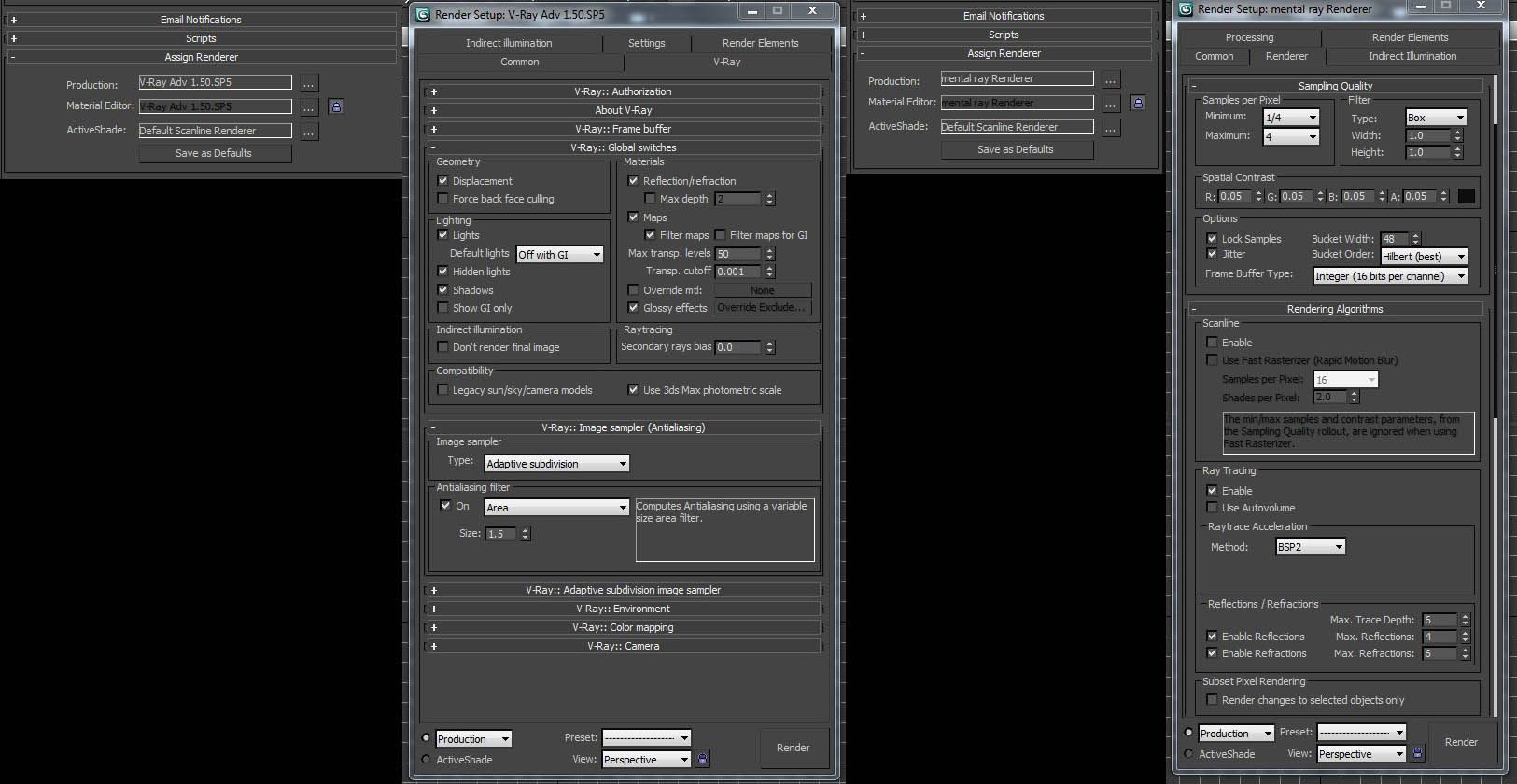Open Bucket Order Hilbert dropdown
The width and height of the screenshot is (1517, 784).
(1425, 257)
